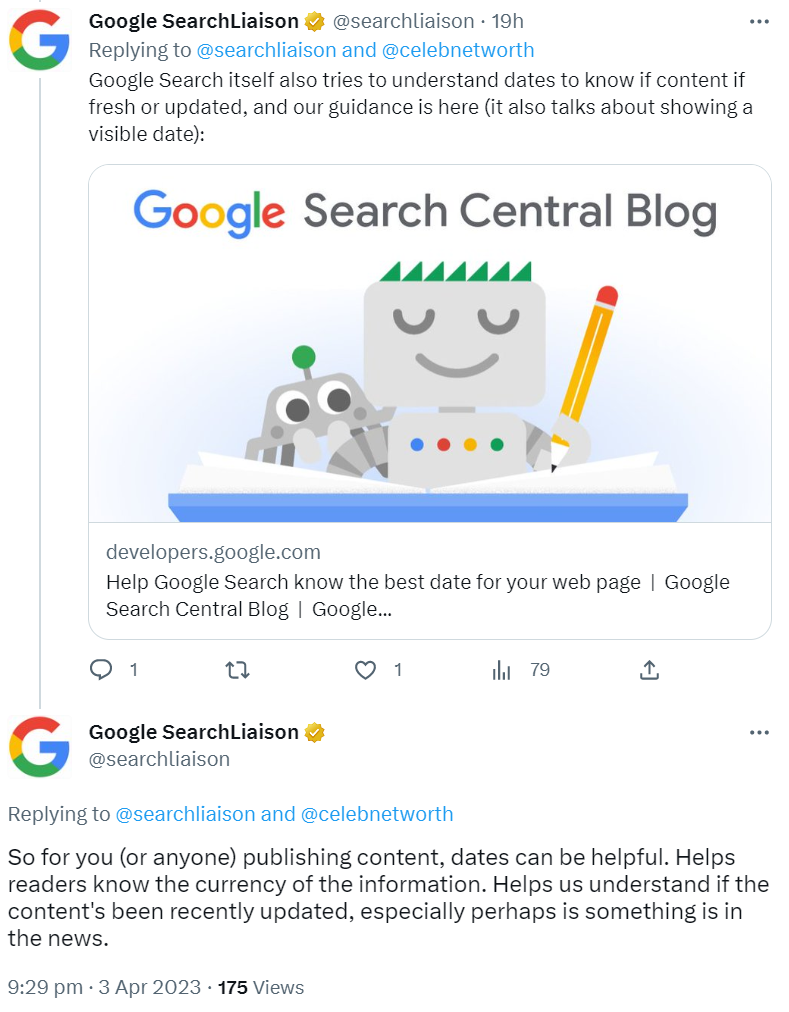
Task: Click the views analytics bar icon
Action: (501, 670)
